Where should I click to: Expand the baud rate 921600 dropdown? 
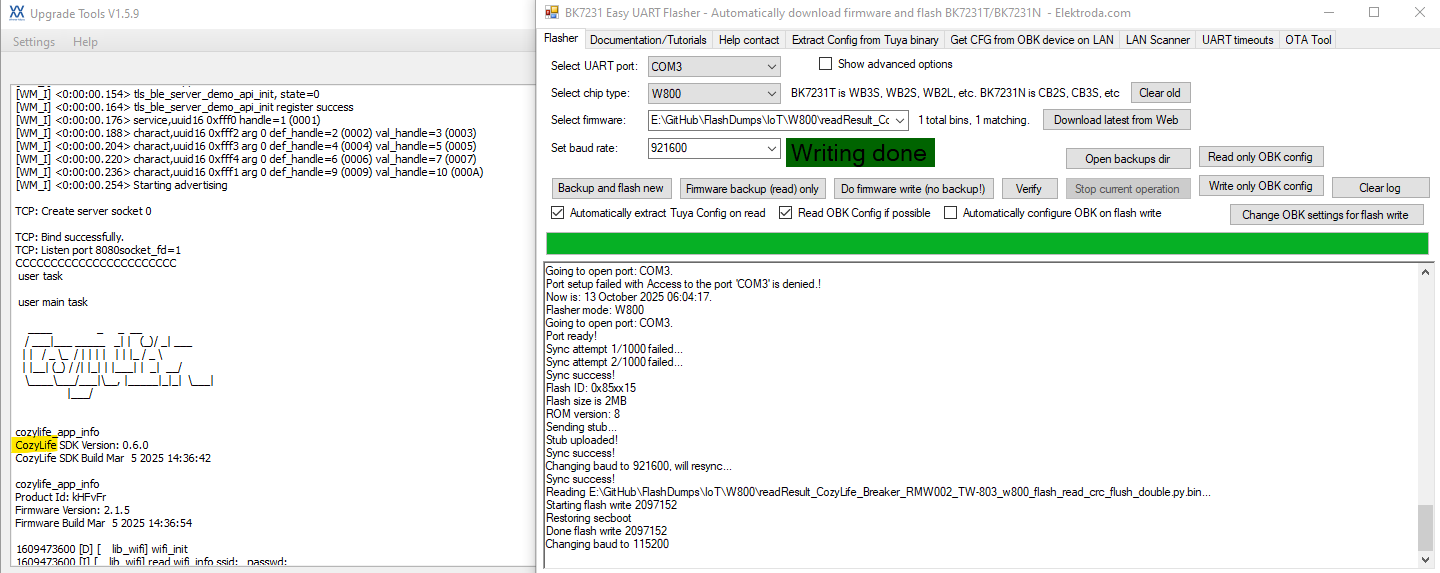pyautogui.click(x=771, y=148)
